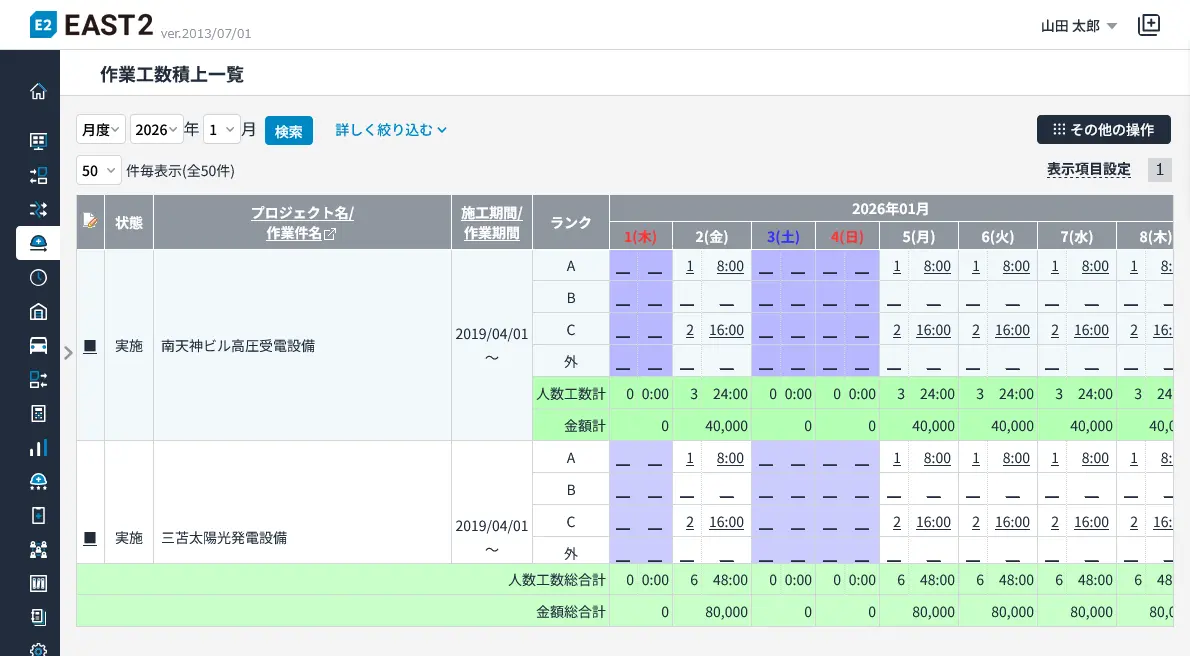Click the add-window icon beside the user name
This screenshot has height=656, width=1190.
tap(1149, 26)
